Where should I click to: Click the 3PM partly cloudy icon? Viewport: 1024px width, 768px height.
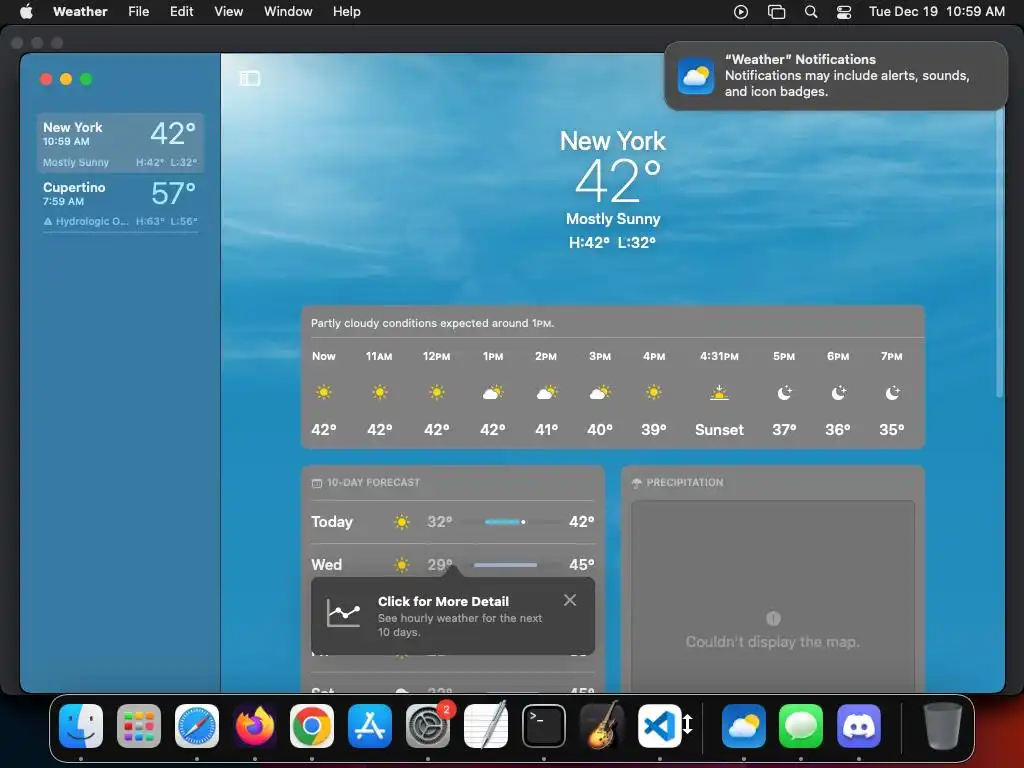pyautogui.click(x=600, y=392)
